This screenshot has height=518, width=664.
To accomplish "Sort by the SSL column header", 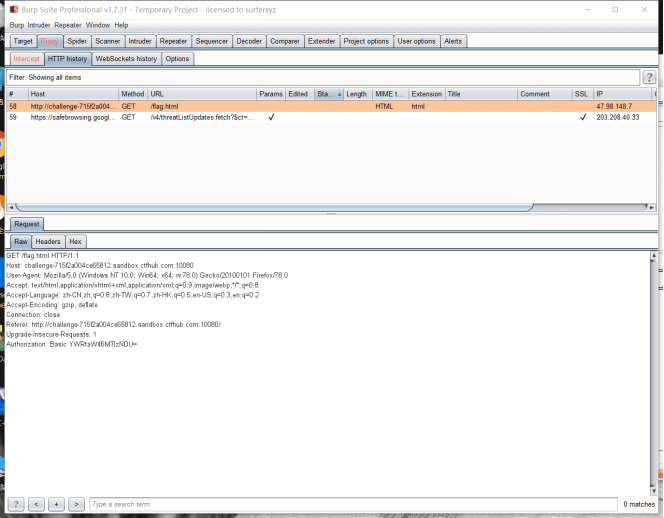I will pos(582,94).
